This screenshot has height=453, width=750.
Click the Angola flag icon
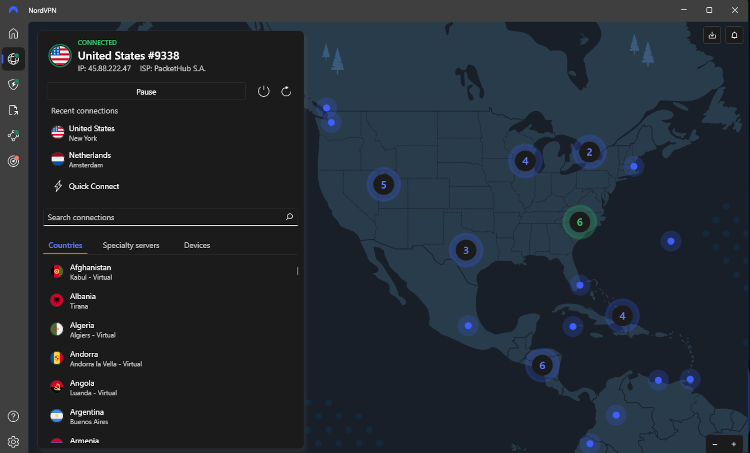(57, 387)
